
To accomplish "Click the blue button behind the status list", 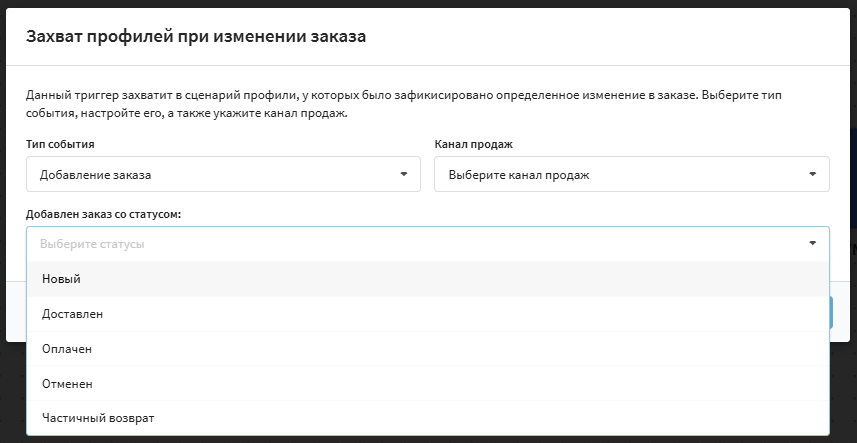I will click(x=831, y=312).
